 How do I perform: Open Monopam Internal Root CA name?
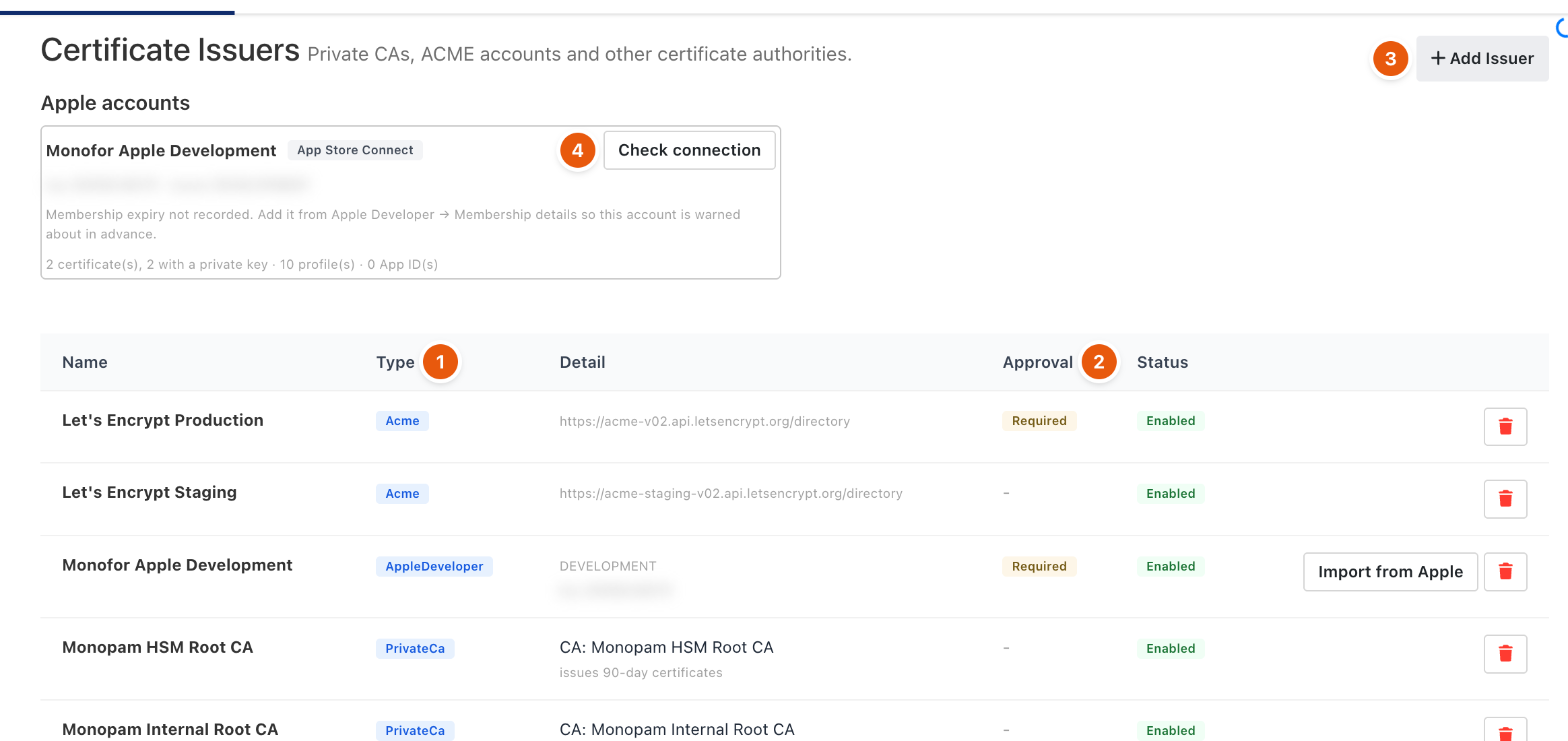point(170,729)
